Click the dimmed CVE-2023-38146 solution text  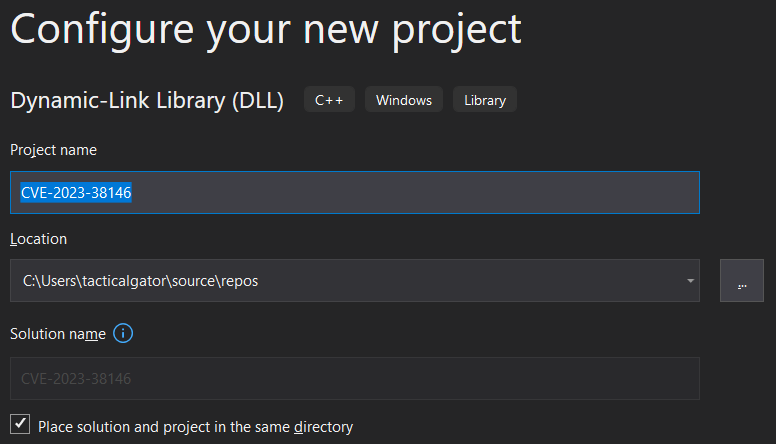pos(76,379)
